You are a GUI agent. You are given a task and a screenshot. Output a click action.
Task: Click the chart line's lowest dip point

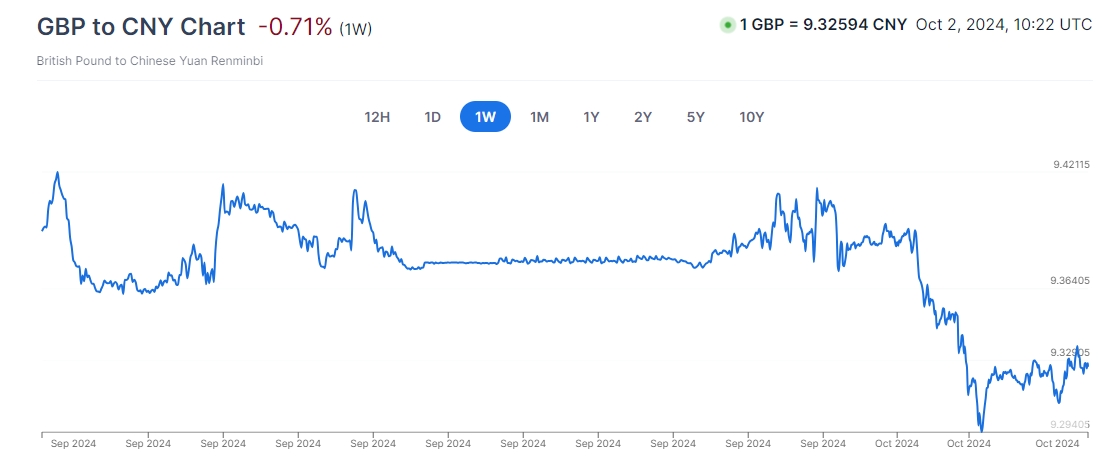tap(981, 431)
